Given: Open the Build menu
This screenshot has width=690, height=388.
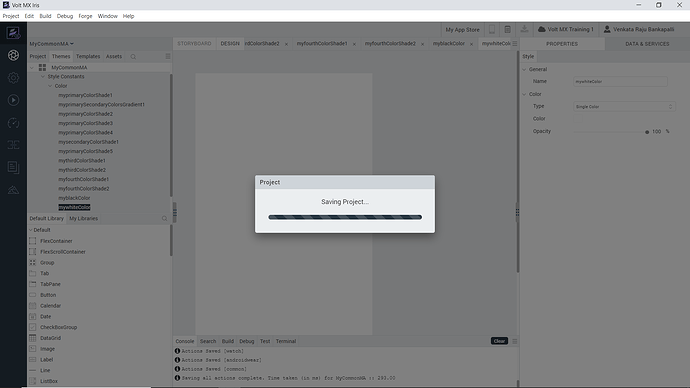Looking at the screenshot, I should [45, 16].
